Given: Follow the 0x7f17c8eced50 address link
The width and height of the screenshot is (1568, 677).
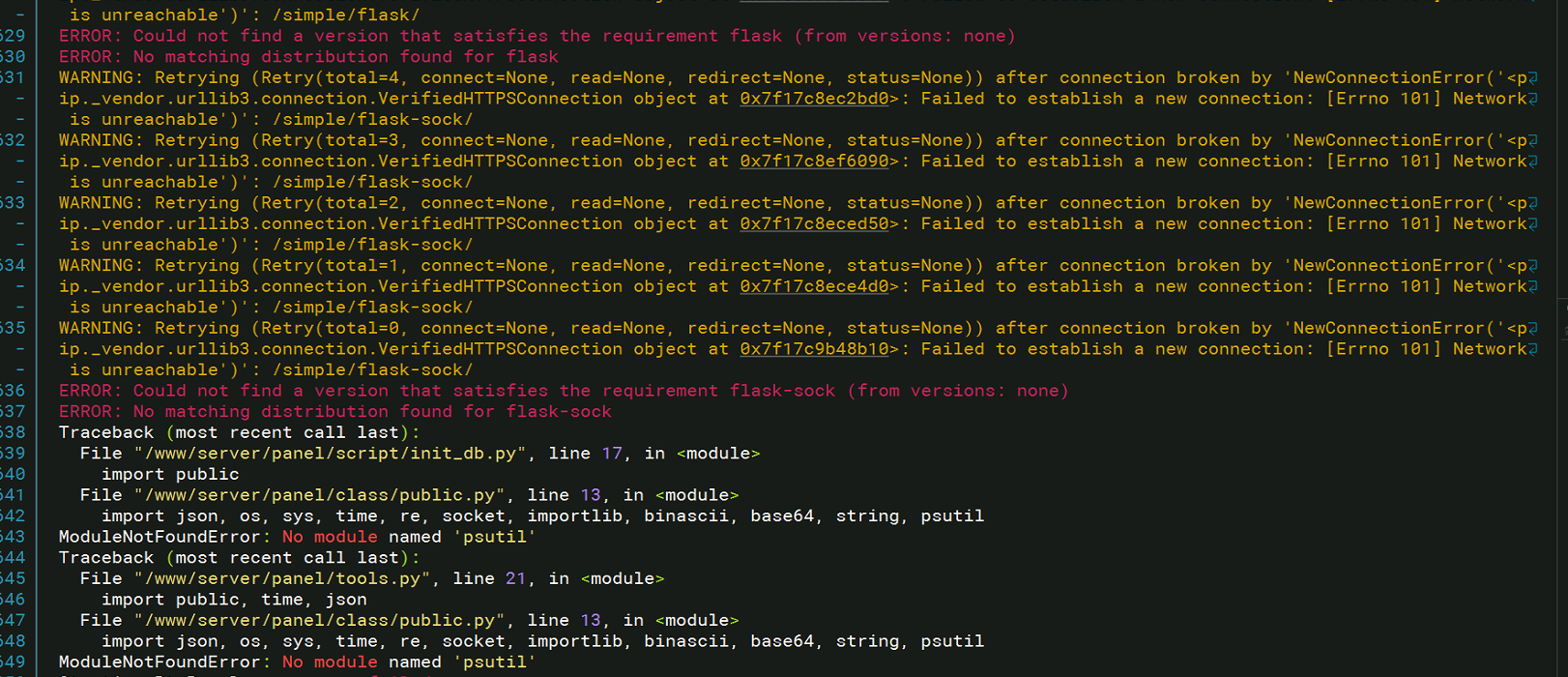Looking at the screenshot, I should (x=814, y=224).
